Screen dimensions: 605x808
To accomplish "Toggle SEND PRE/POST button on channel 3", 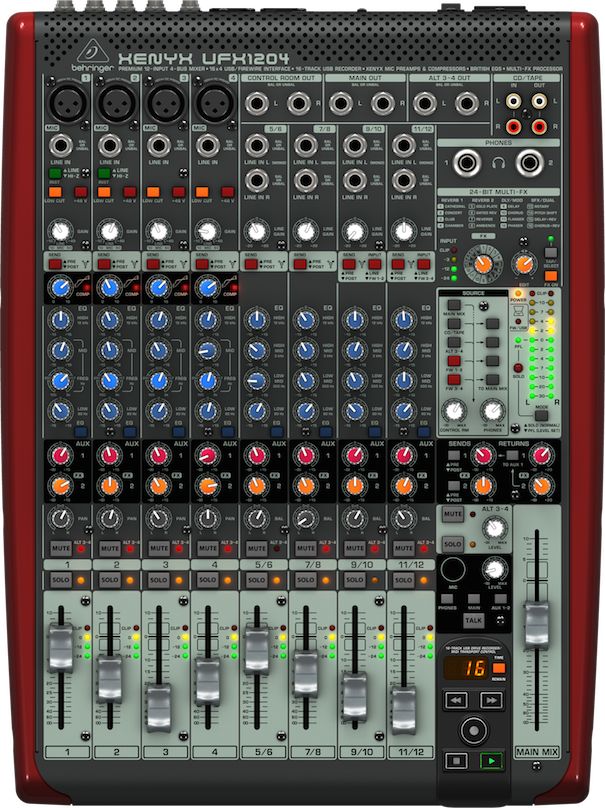I will coord(153,264).
